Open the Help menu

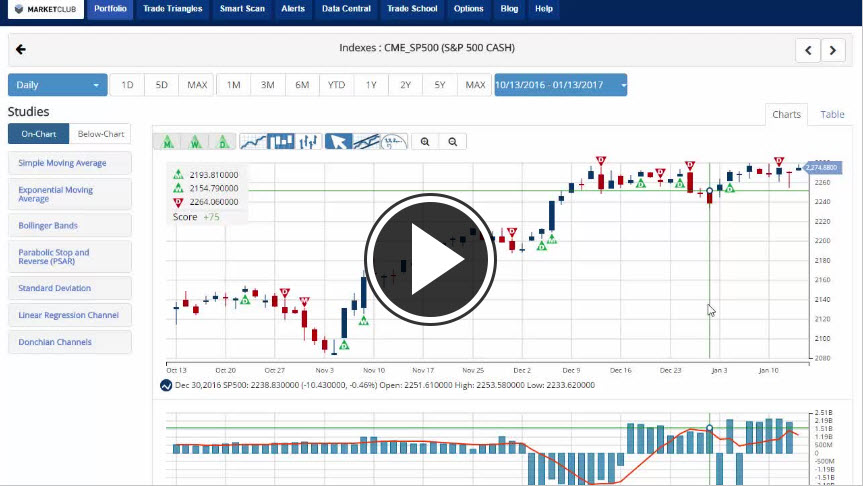point(544,9)
